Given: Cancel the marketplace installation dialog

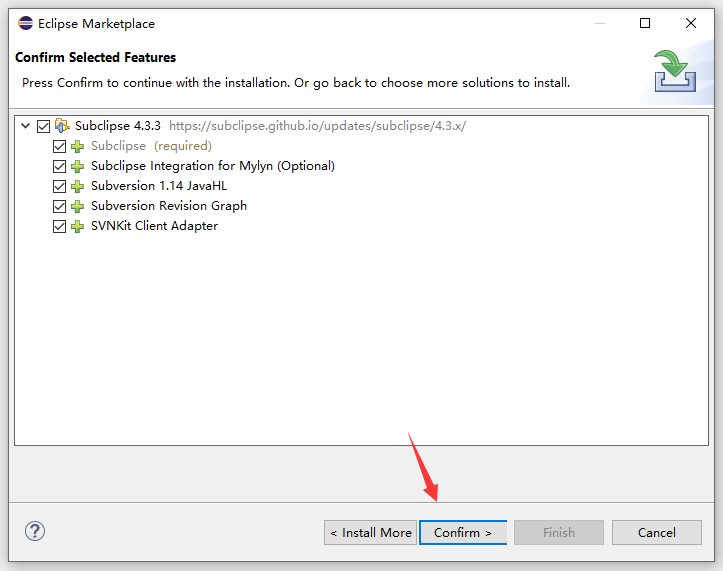Looking at the screenshot, I should tap(656, 532).
